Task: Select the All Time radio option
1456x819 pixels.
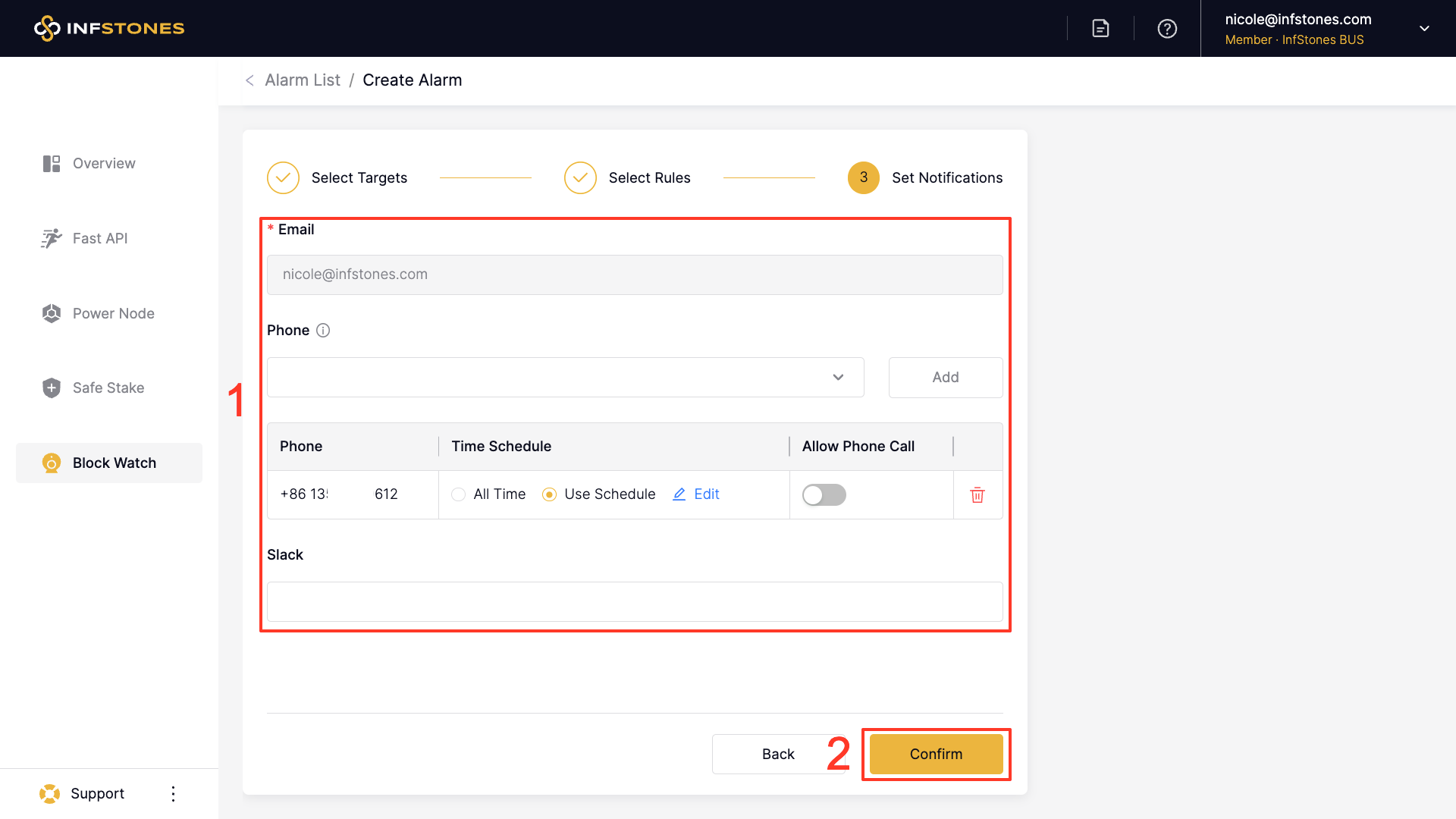Action: click(459, 494)
